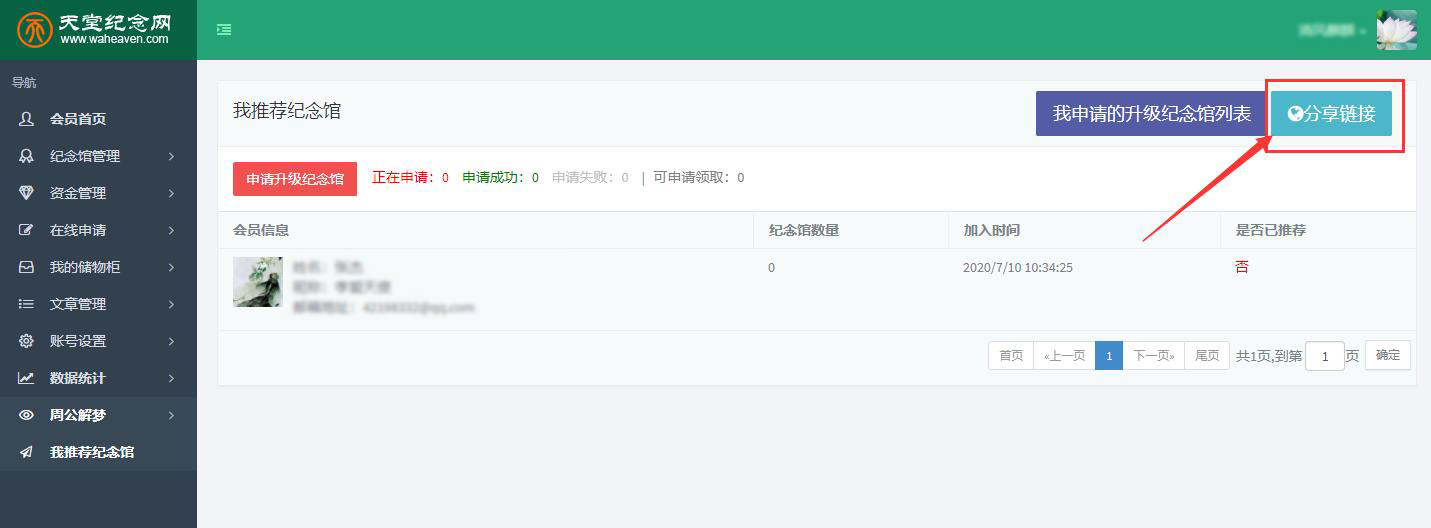Viewport: 1431px width, 528px height.
Task: Open 账号设置 menu item
Action: [98, 341]
